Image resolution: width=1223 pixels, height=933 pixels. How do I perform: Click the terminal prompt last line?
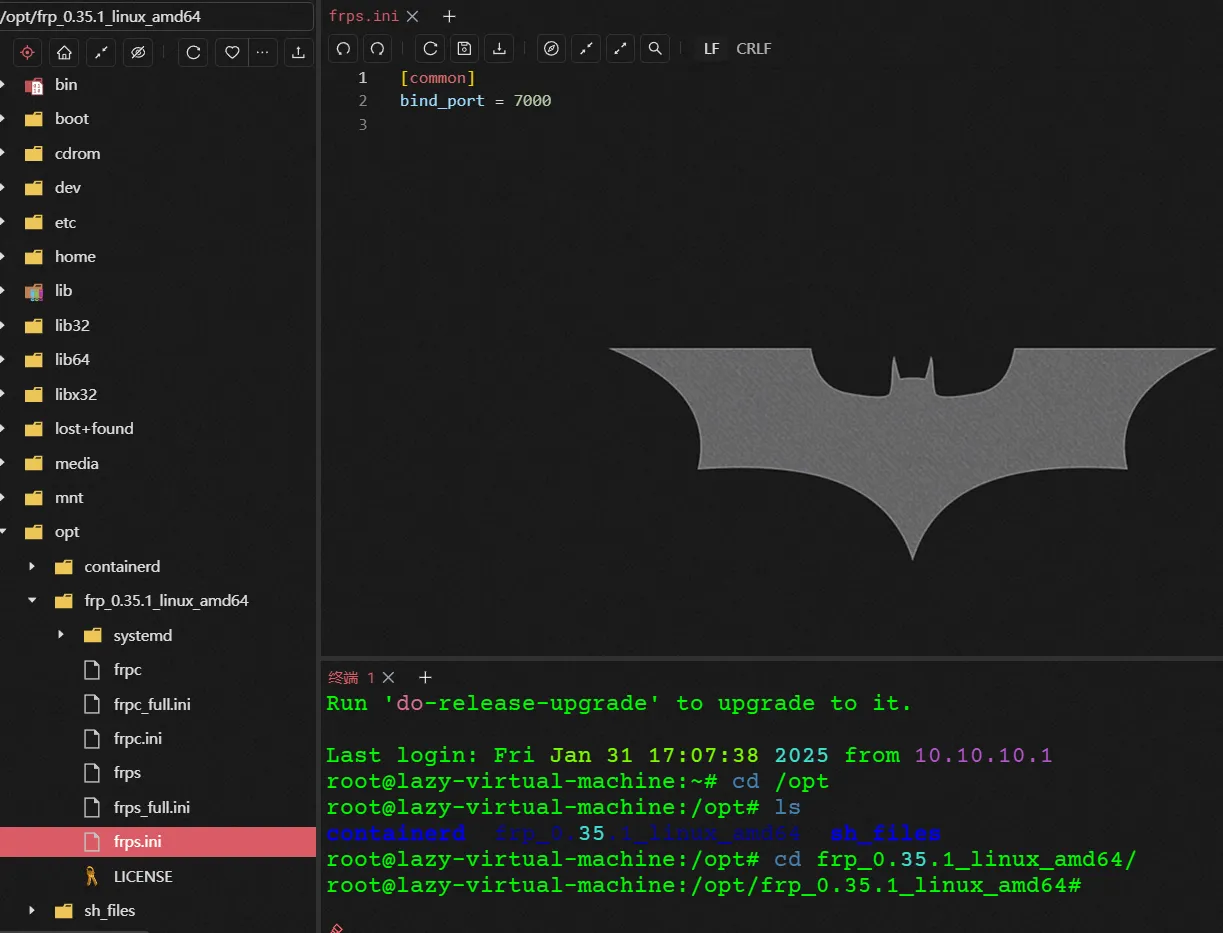pos(705,886)
